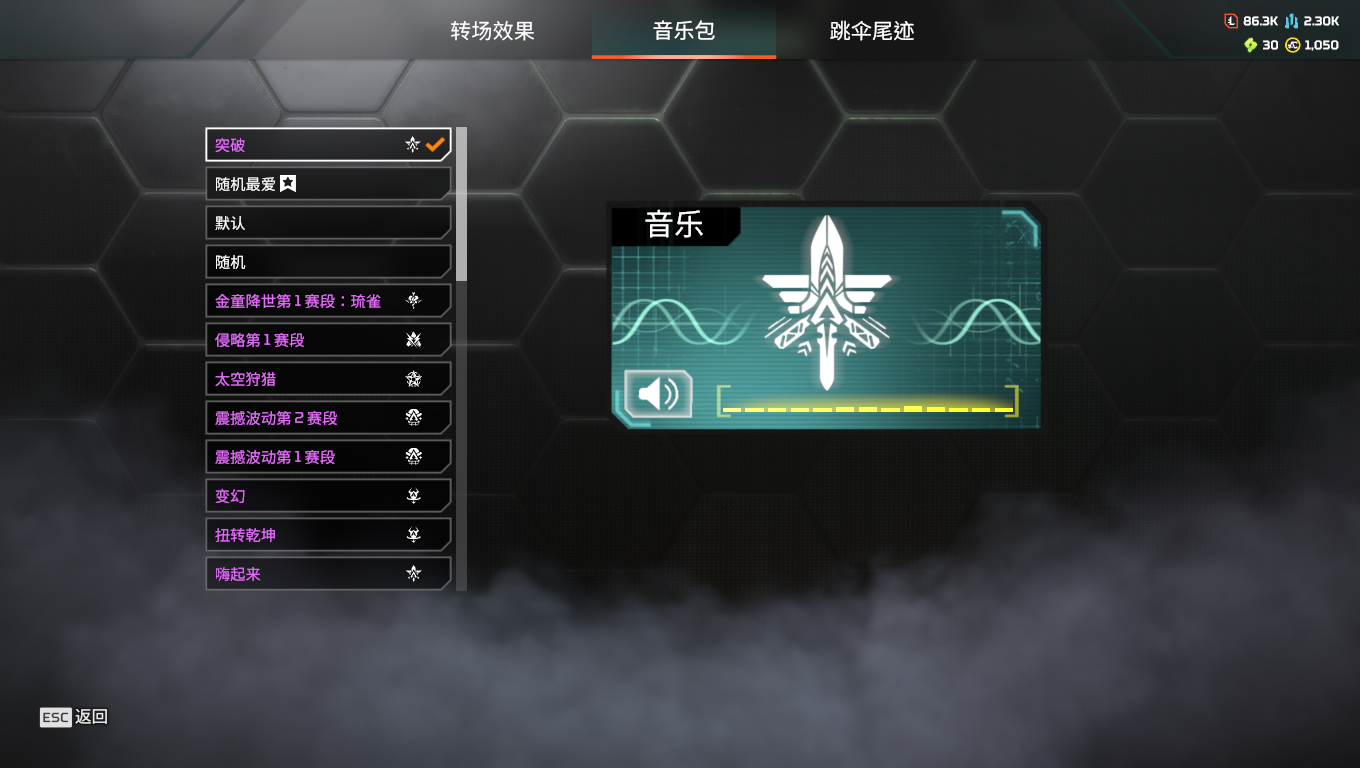Select the 随机 music pack option
The image size is (1360, 768).
click(328, 262)
